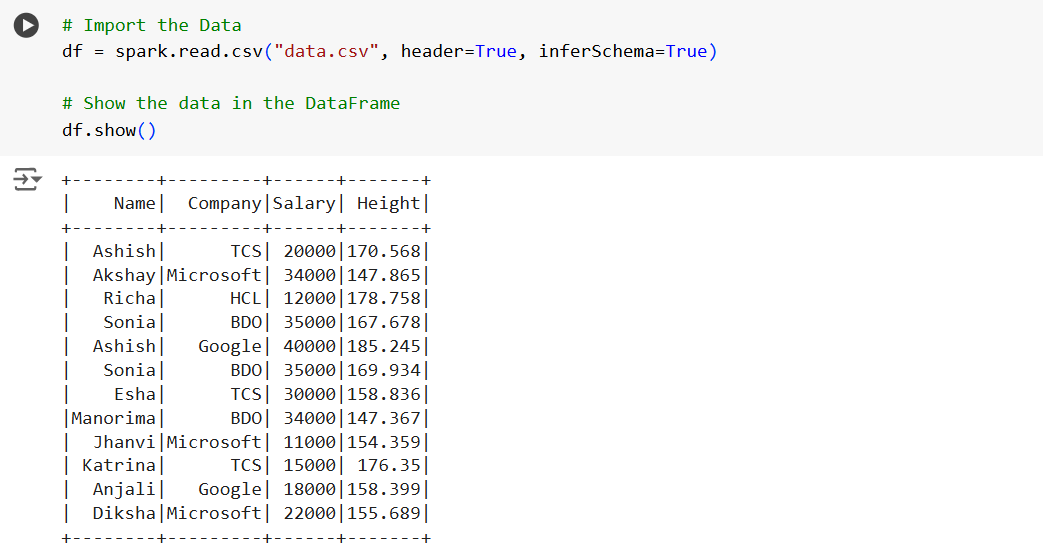Run the code cell with play button
Image resolution: width=1043 pixels, height=552 pixels.
27,26
